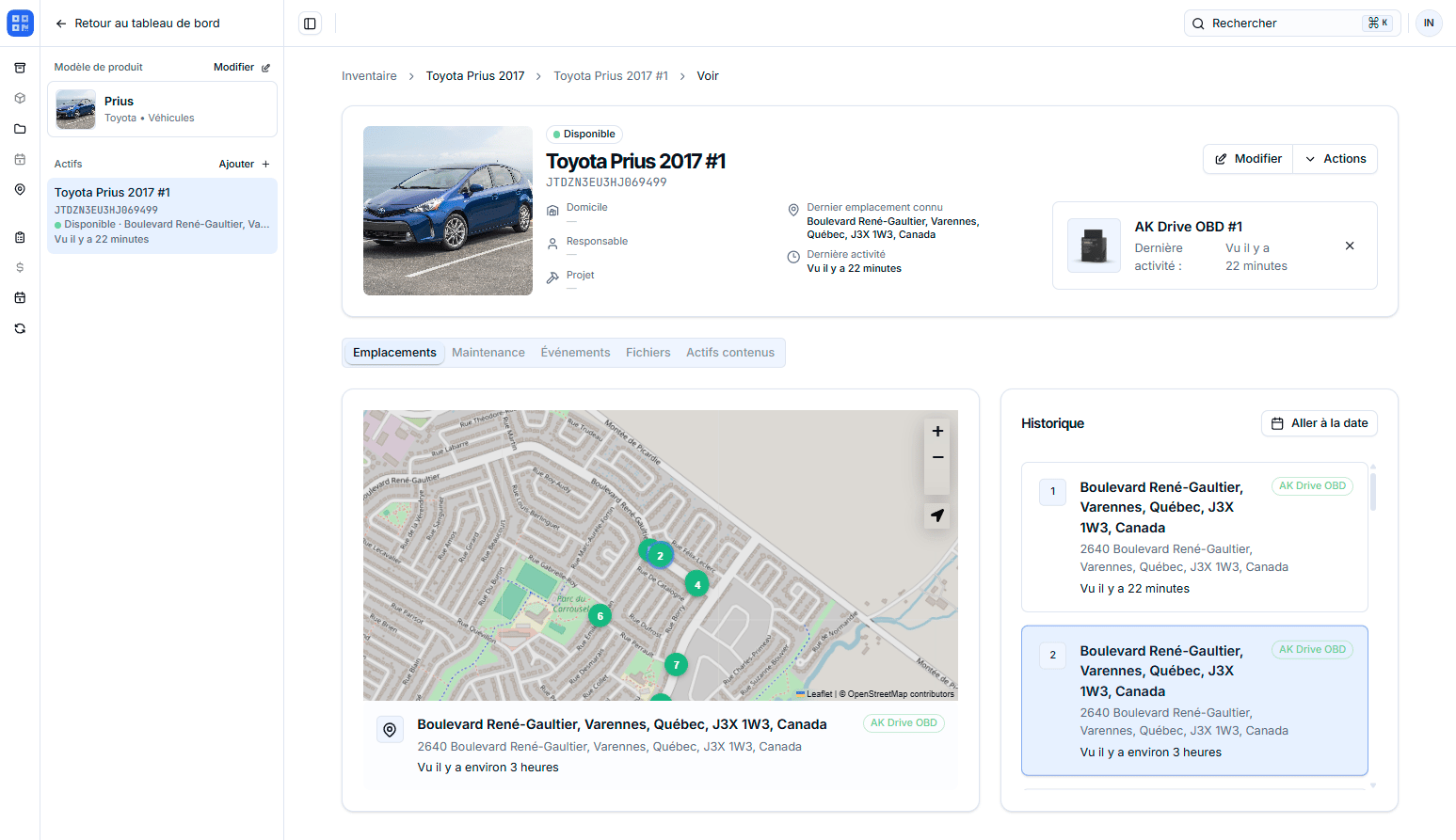Click the Rechercher search field
The height and width of the screenshot is (840, 1456).
point(1291,24)
